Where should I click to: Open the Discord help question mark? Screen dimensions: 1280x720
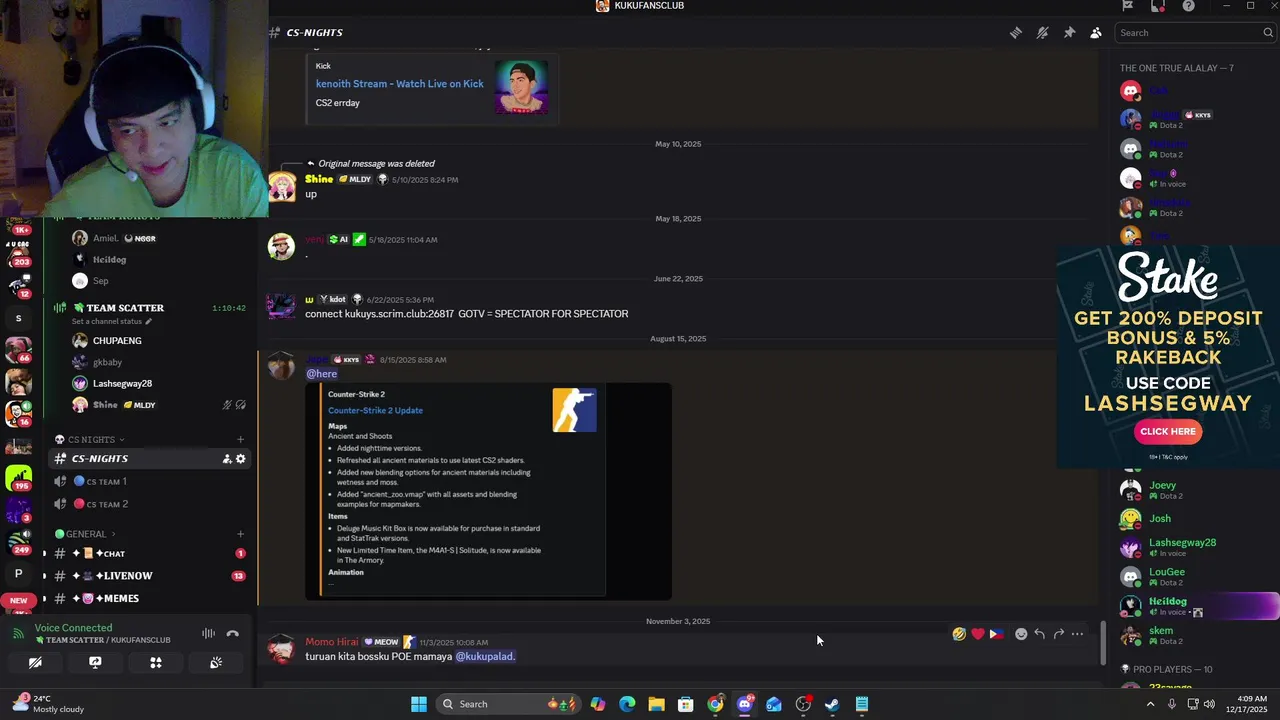coord(1188,6)
